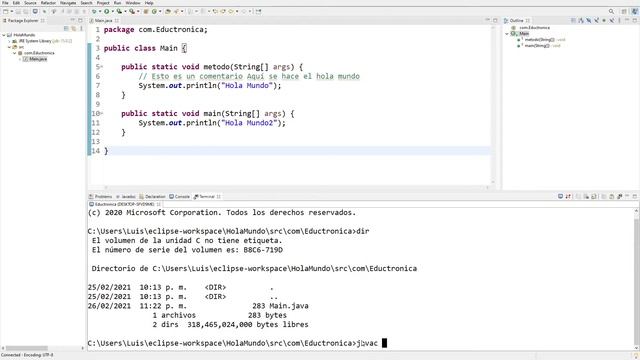Open the Navigate menu
Image resolution: width=640 pixels, height=360 pixels.
pos(68,3)
